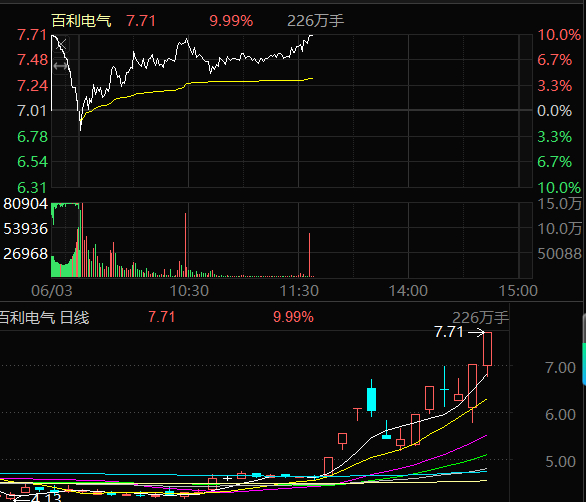Viewport: 586px width, 502px height.
Task: Click the 7.71 price in daily chart header
Action: (161, 317)
